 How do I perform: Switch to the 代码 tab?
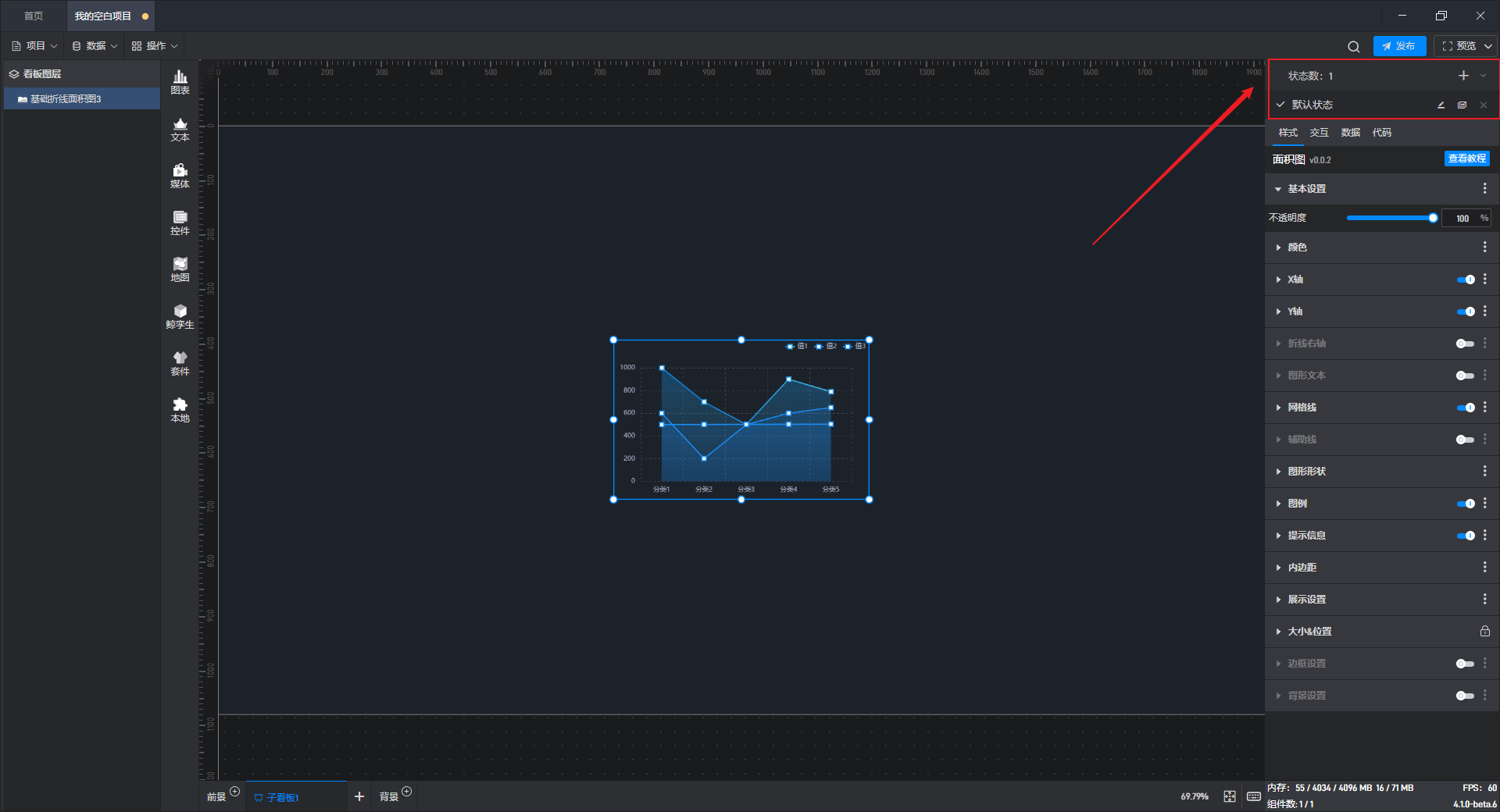1381,133
